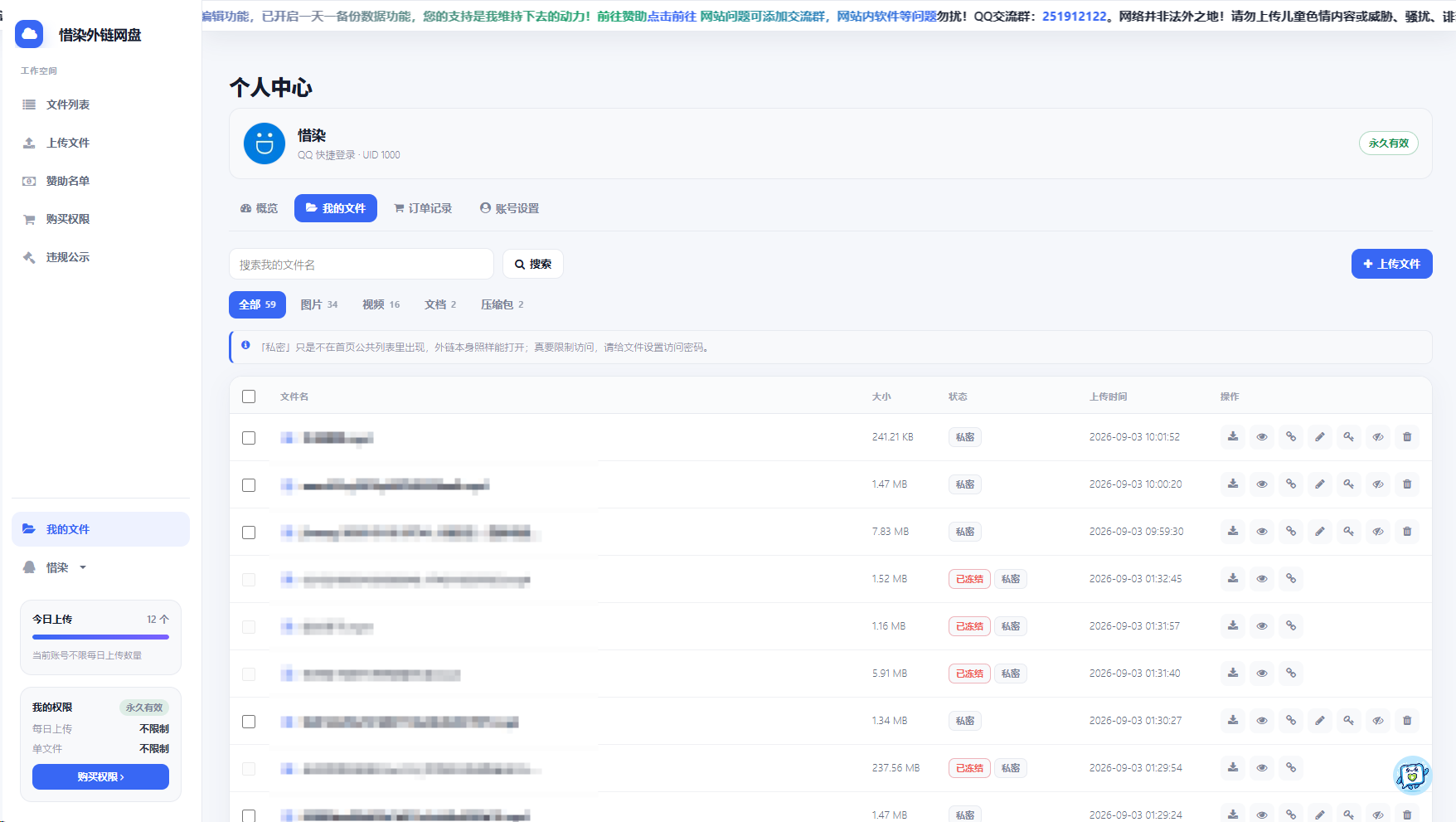
Task: Click the cloud logo of 惜染外链网盘
Action: (29, 34)
